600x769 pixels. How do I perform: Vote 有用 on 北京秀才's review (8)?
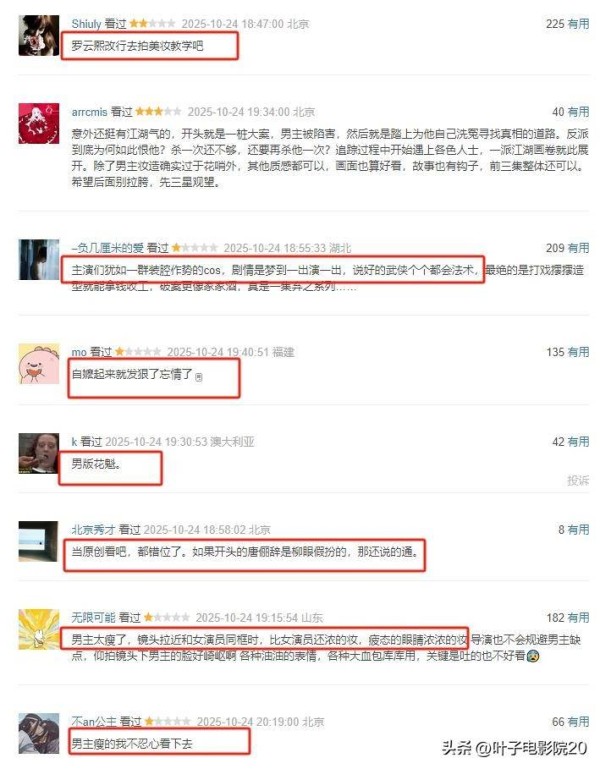pyautogui.click(x=578, y=530)
